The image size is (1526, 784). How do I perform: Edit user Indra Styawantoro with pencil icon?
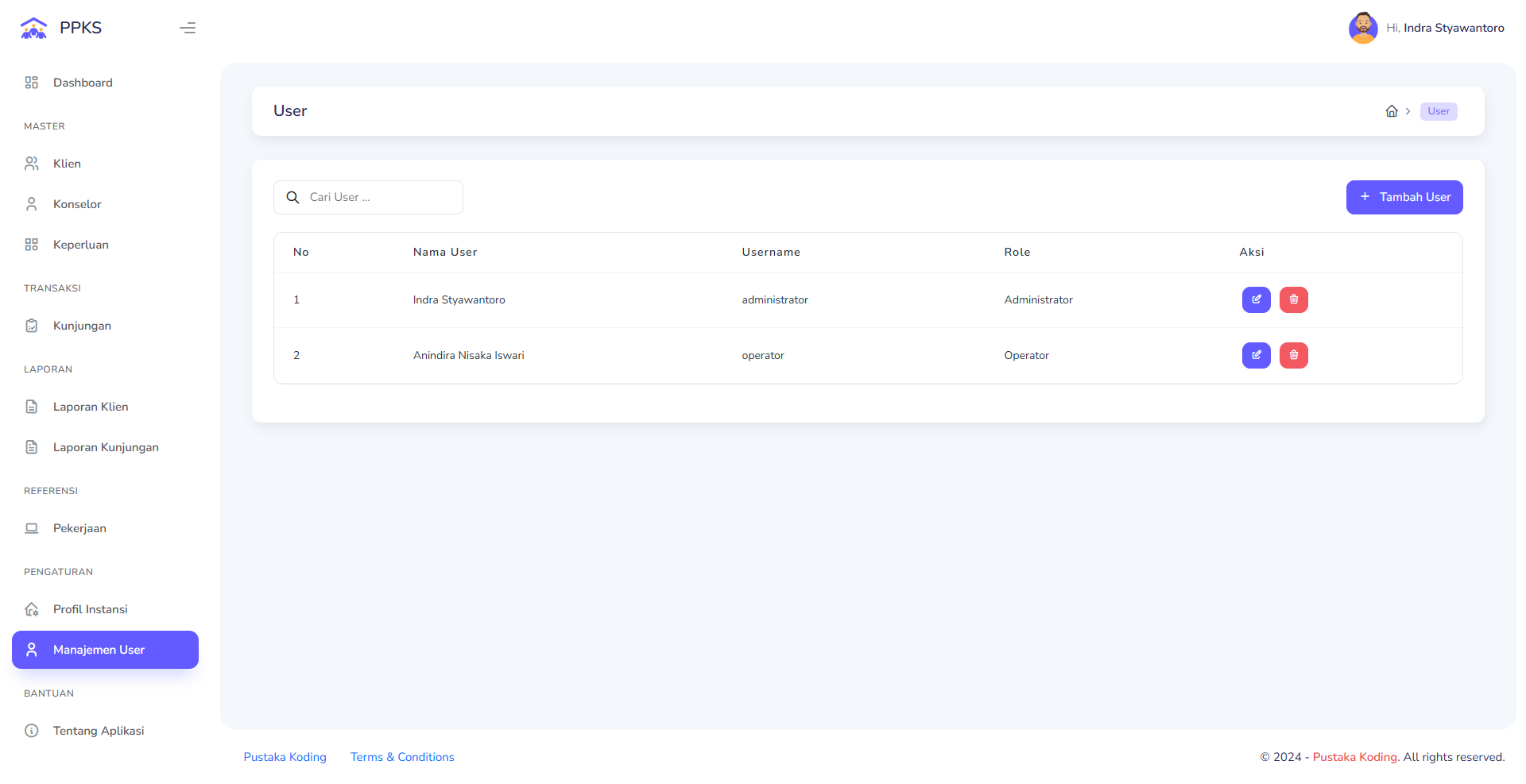pyautogui.click(x=1256, y=299)
